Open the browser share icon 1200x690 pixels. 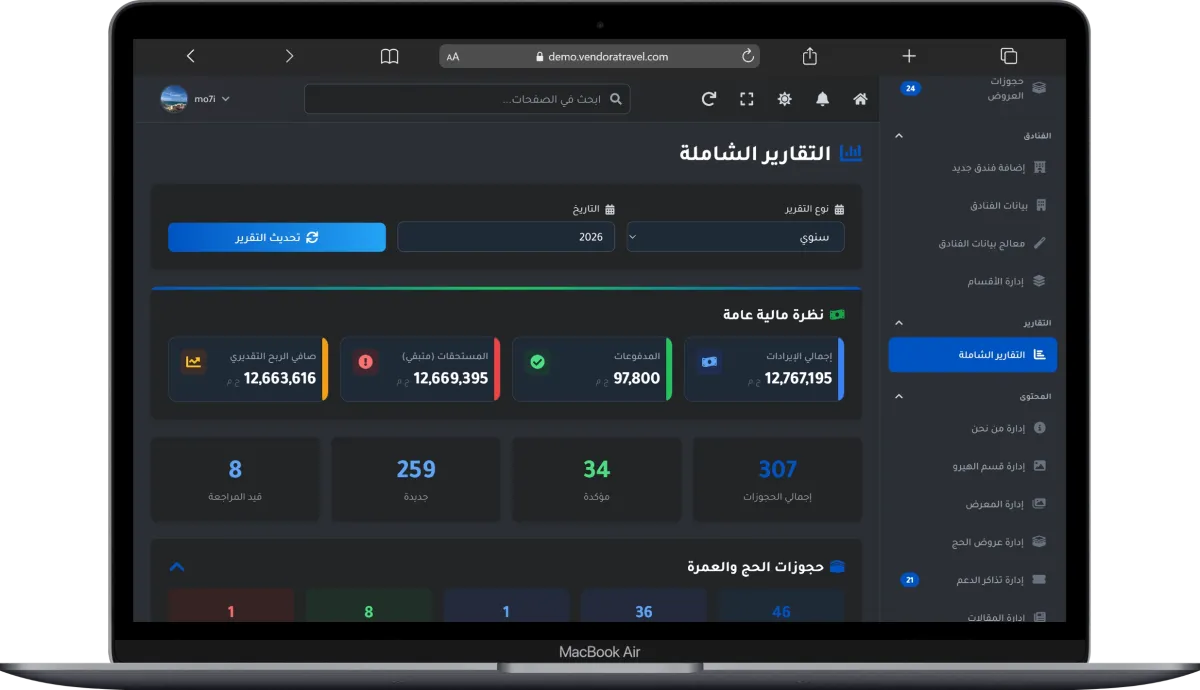pyautogui.click(x=810, y=56)
